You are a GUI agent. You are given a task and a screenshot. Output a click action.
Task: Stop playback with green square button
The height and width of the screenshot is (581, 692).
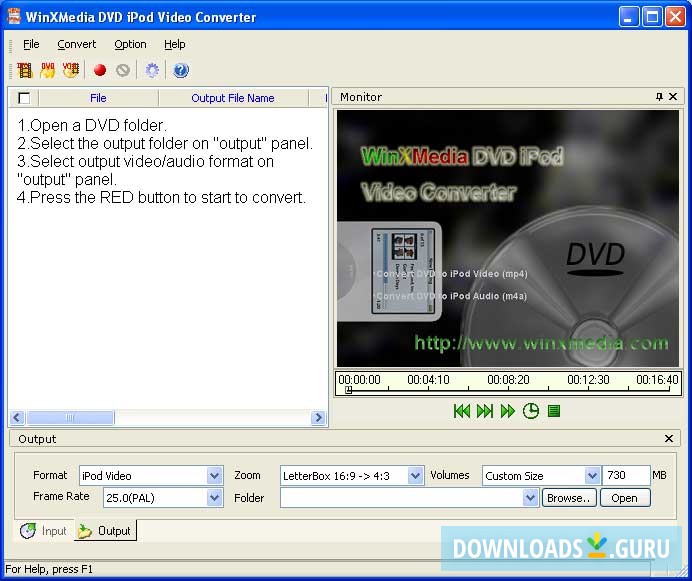pos(554,411)
